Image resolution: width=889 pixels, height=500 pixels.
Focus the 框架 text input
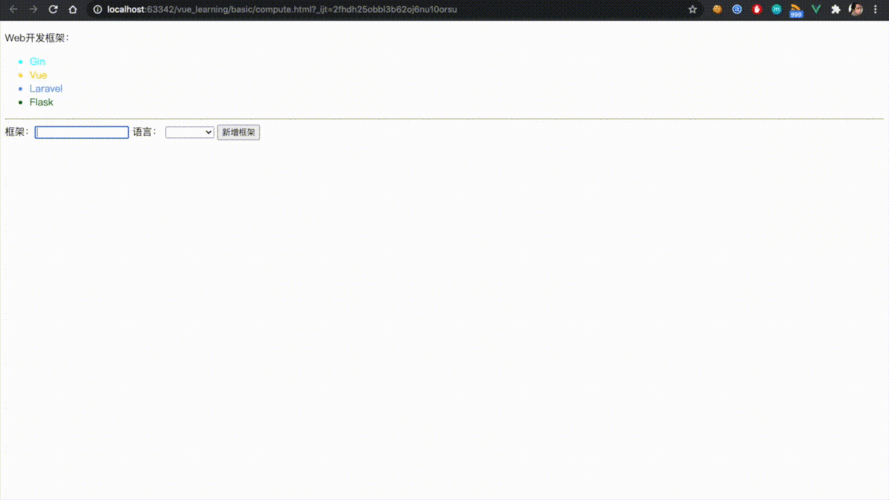click(x=82, y=132)
